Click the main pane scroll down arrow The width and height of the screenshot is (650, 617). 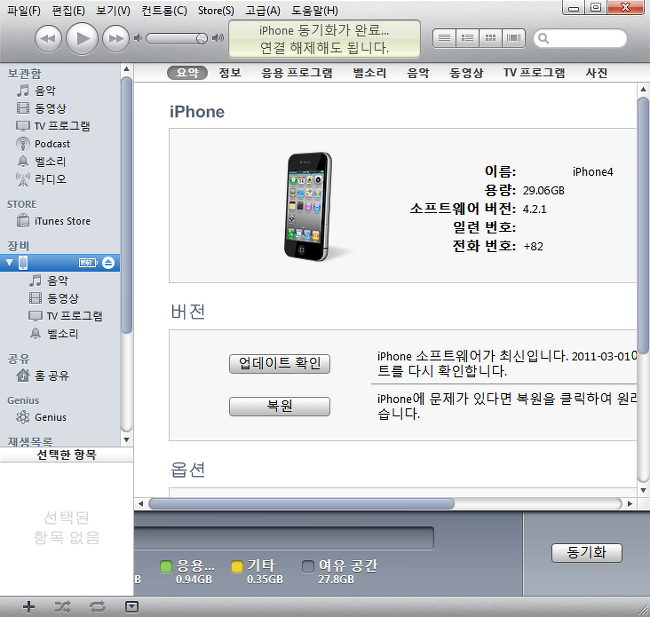point(643,490)
